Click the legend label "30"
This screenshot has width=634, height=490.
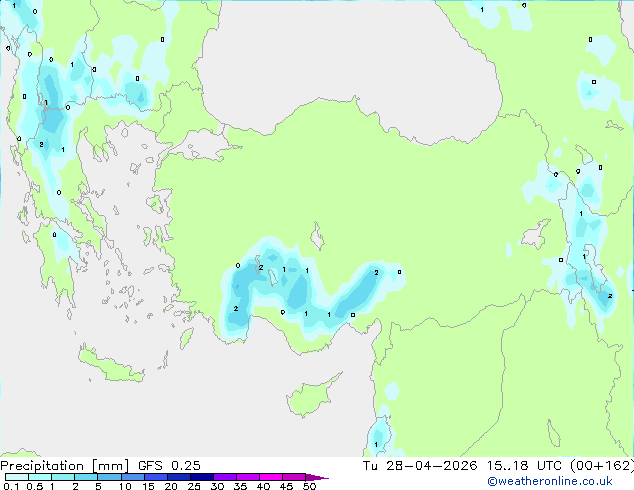coord(217,486)
